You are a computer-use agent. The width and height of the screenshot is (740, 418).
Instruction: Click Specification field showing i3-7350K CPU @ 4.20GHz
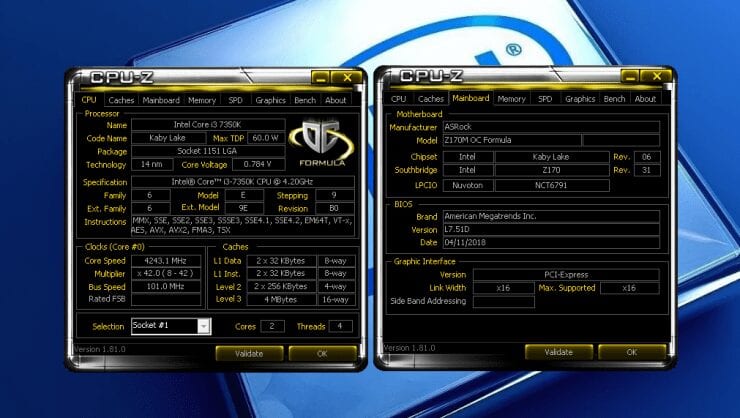click(243, 182)
